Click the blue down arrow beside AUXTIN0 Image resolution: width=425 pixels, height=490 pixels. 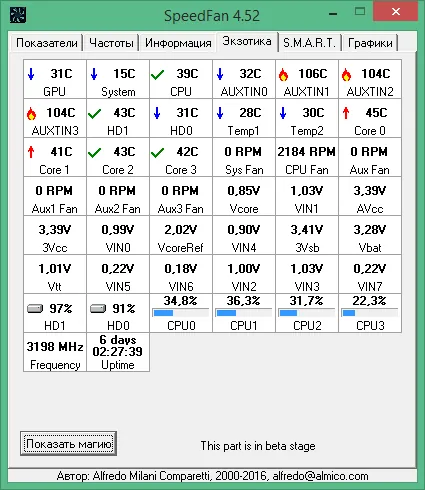pyautogui.click(x=220, y=74)
